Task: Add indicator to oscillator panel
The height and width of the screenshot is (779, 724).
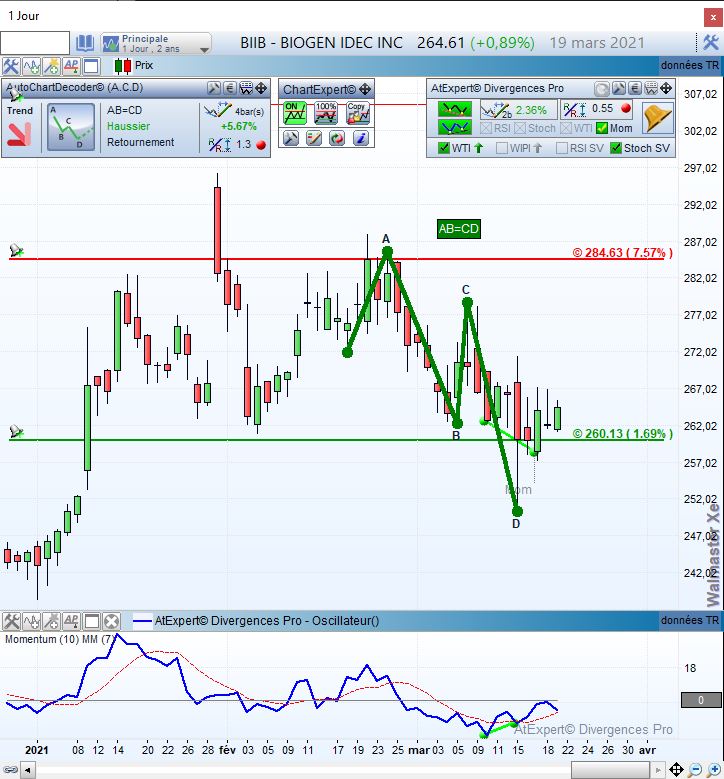Action: click(x=31, y=621)
